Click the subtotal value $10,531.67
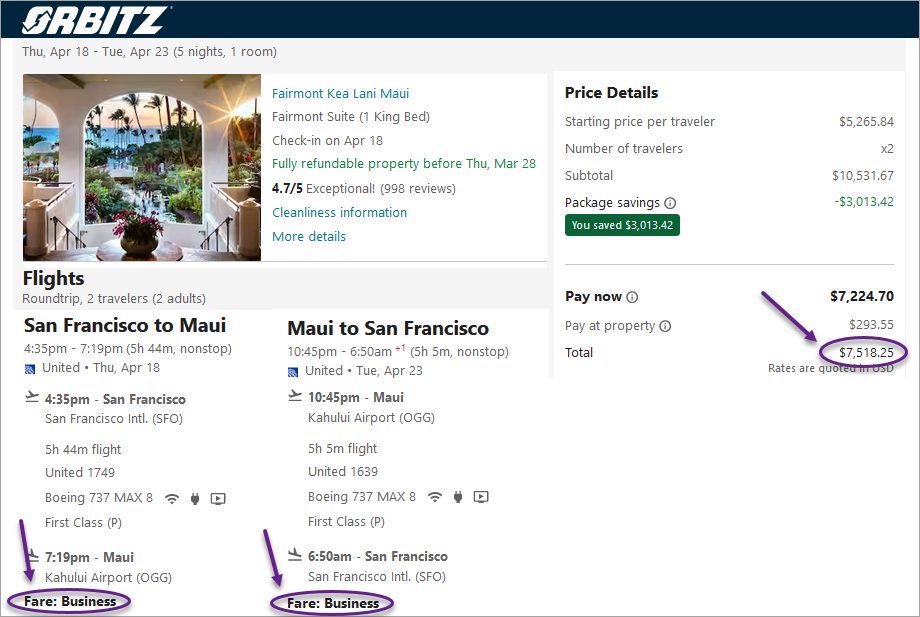920x617 pixels. click(x=862, y=176)
